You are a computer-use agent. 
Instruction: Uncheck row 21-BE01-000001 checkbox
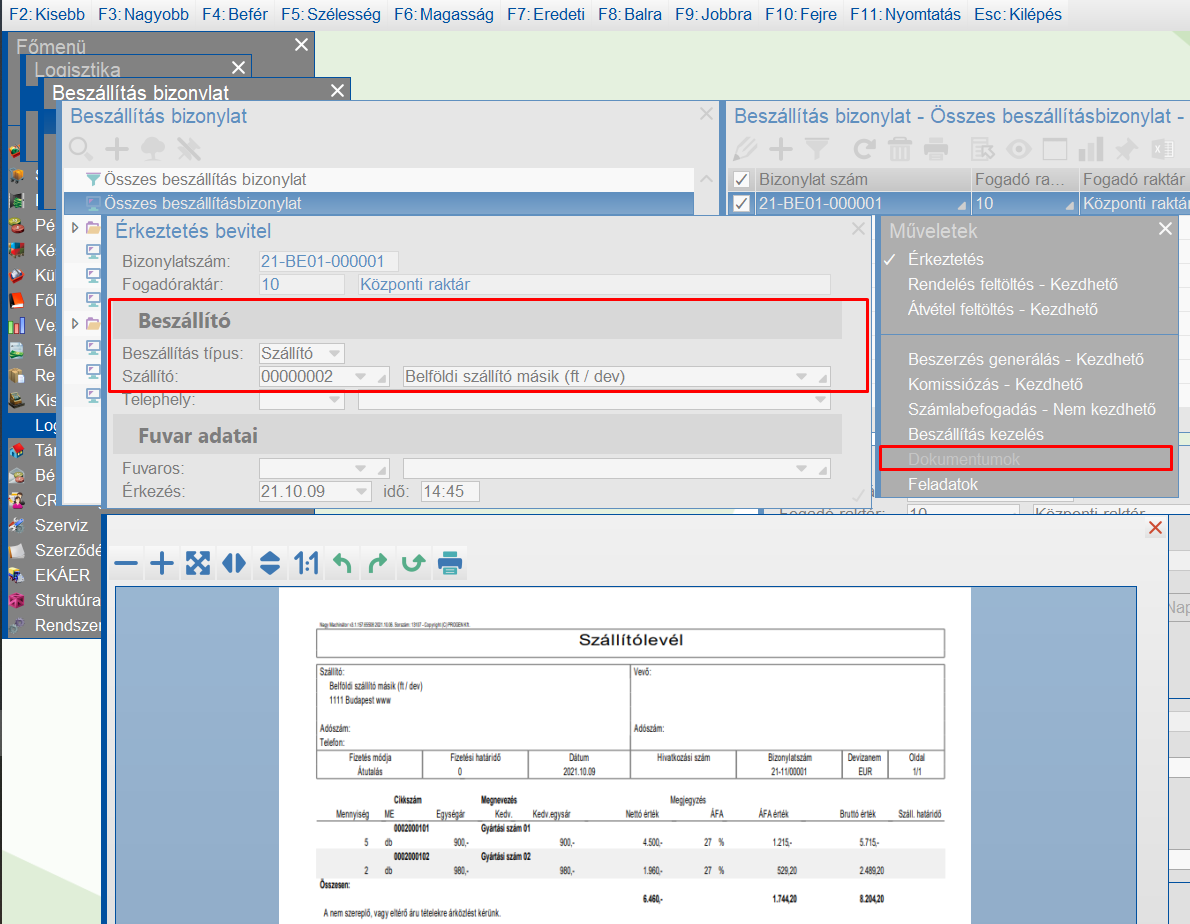click(741, 204)
